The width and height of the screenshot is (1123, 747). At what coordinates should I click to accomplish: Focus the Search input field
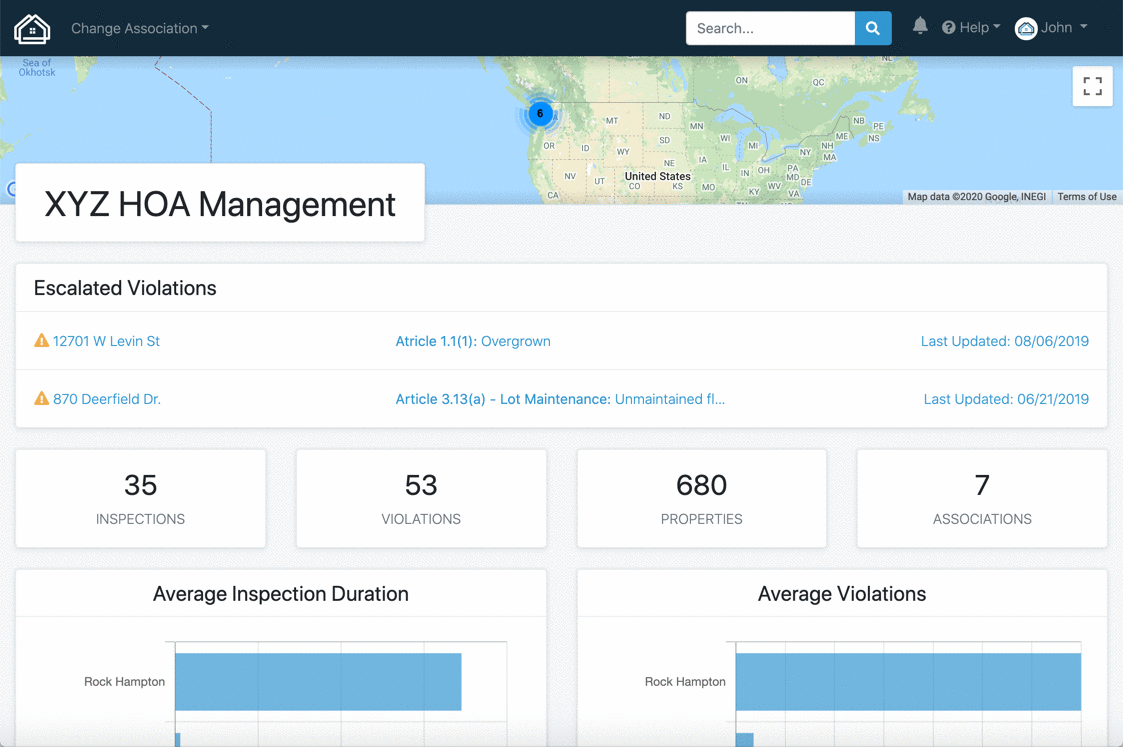[x=770, y=28]
